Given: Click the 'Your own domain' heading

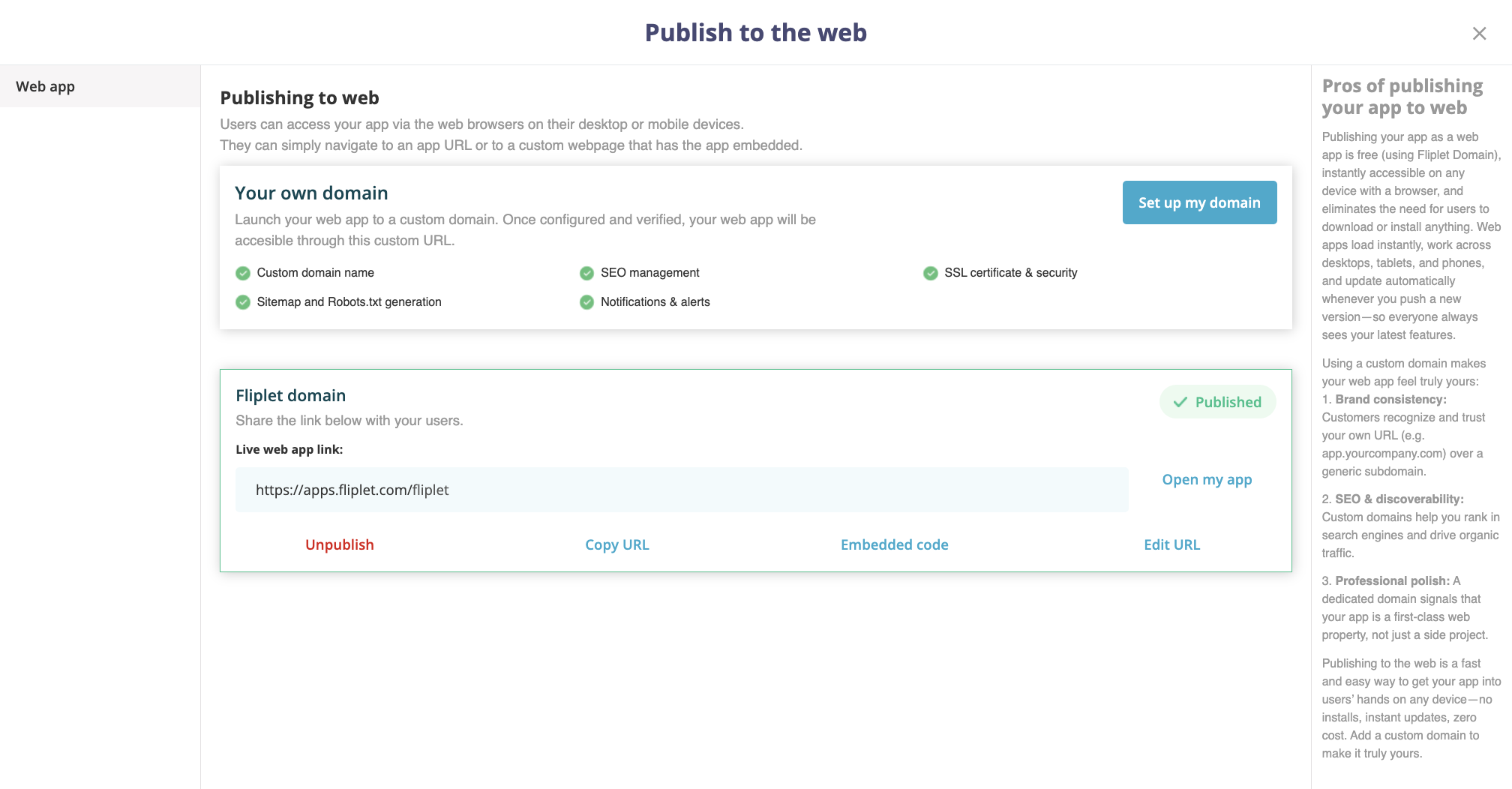Looking at the screenshot, I should click(x=311, y=193).
